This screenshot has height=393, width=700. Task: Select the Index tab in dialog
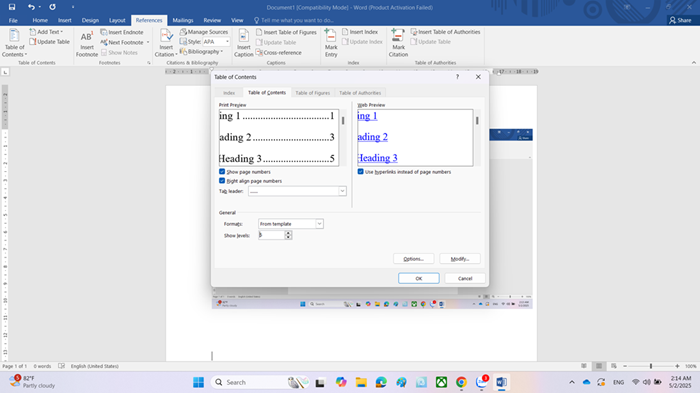[x=229, y=93]
